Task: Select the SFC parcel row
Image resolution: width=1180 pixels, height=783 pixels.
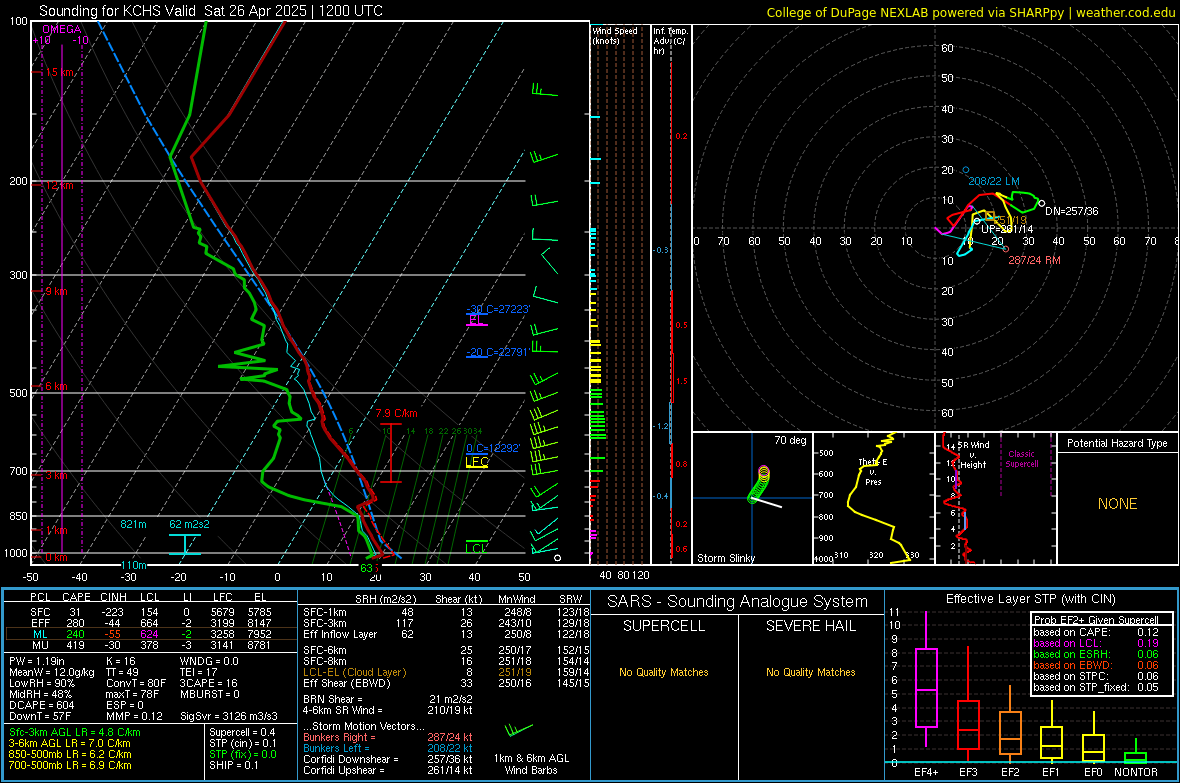Action: pyautogui.click(x=150, y=612)
